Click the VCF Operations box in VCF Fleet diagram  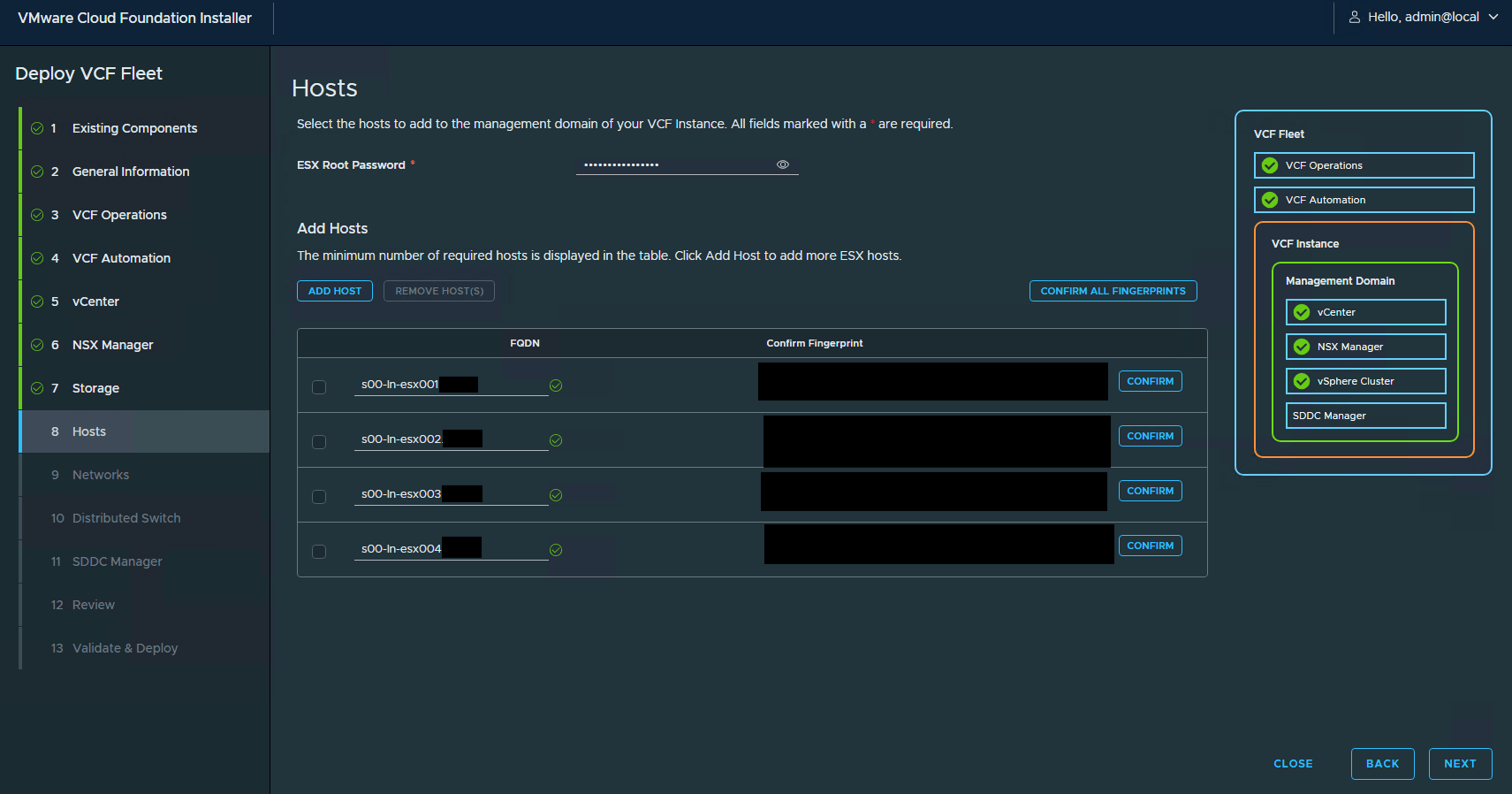point(1364,165)
